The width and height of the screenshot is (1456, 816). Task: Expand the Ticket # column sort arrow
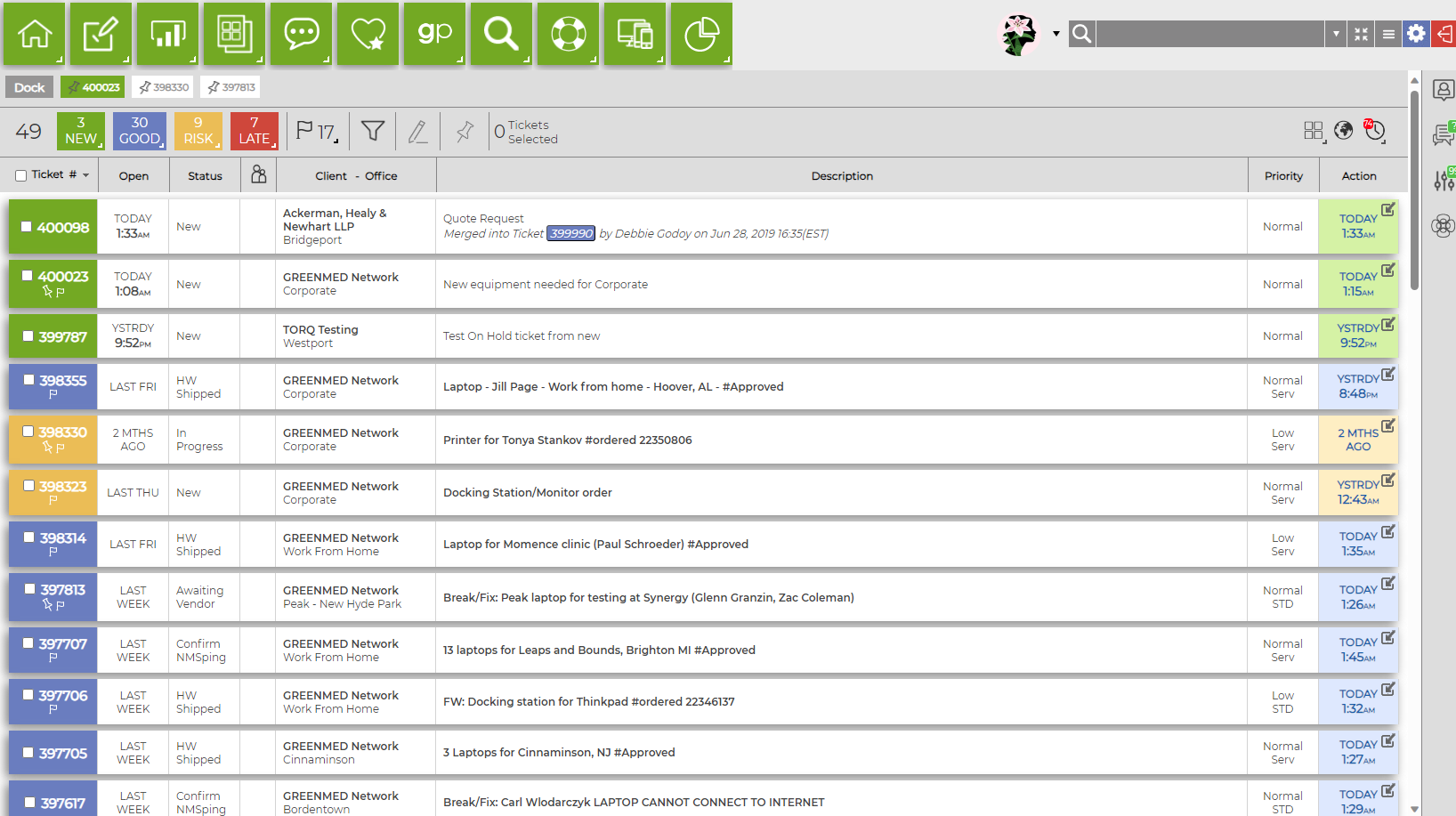point(86,175)
